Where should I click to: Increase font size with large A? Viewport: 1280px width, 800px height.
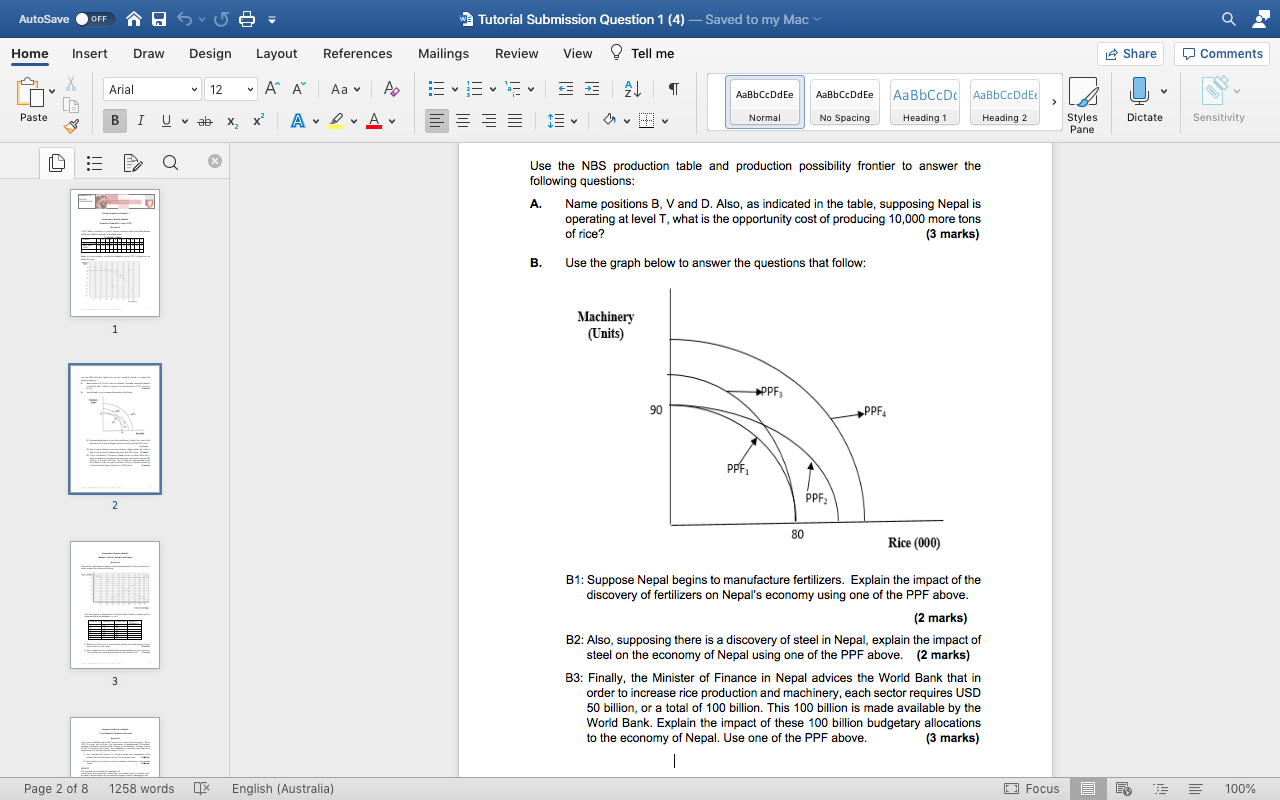pos(272,89)
